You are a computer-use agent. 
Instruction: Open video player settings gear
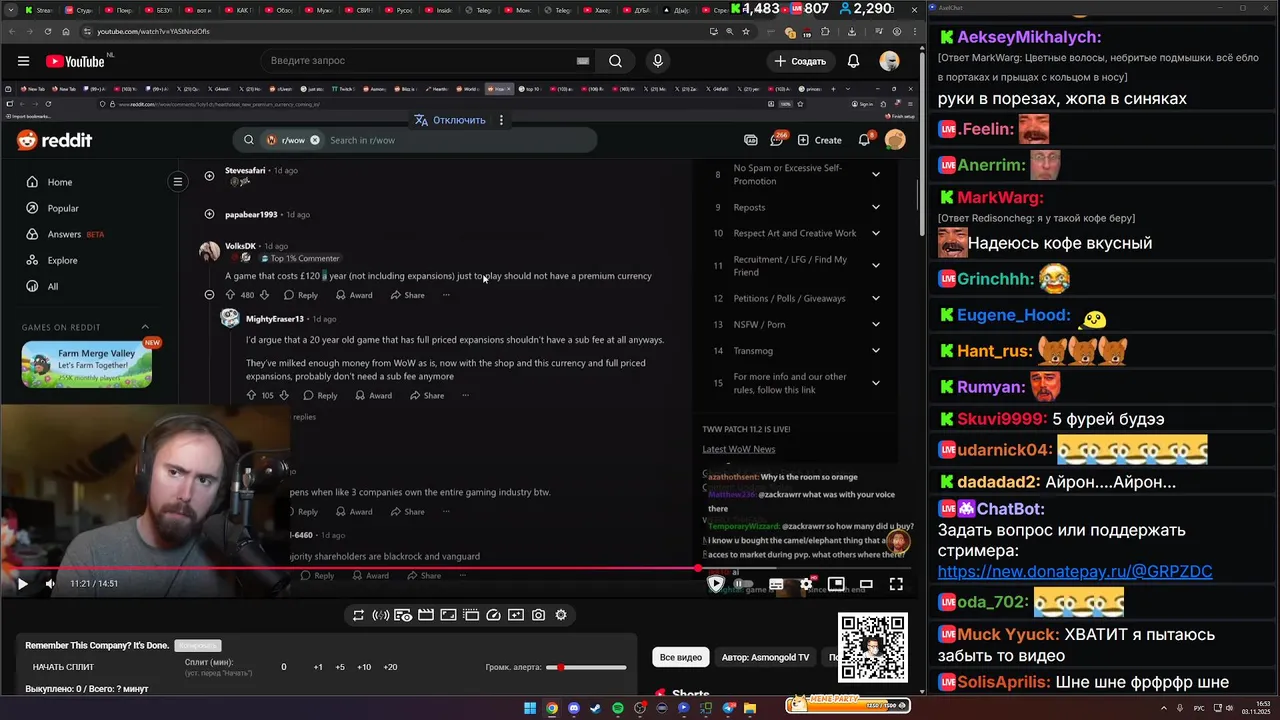click(806, 584)
